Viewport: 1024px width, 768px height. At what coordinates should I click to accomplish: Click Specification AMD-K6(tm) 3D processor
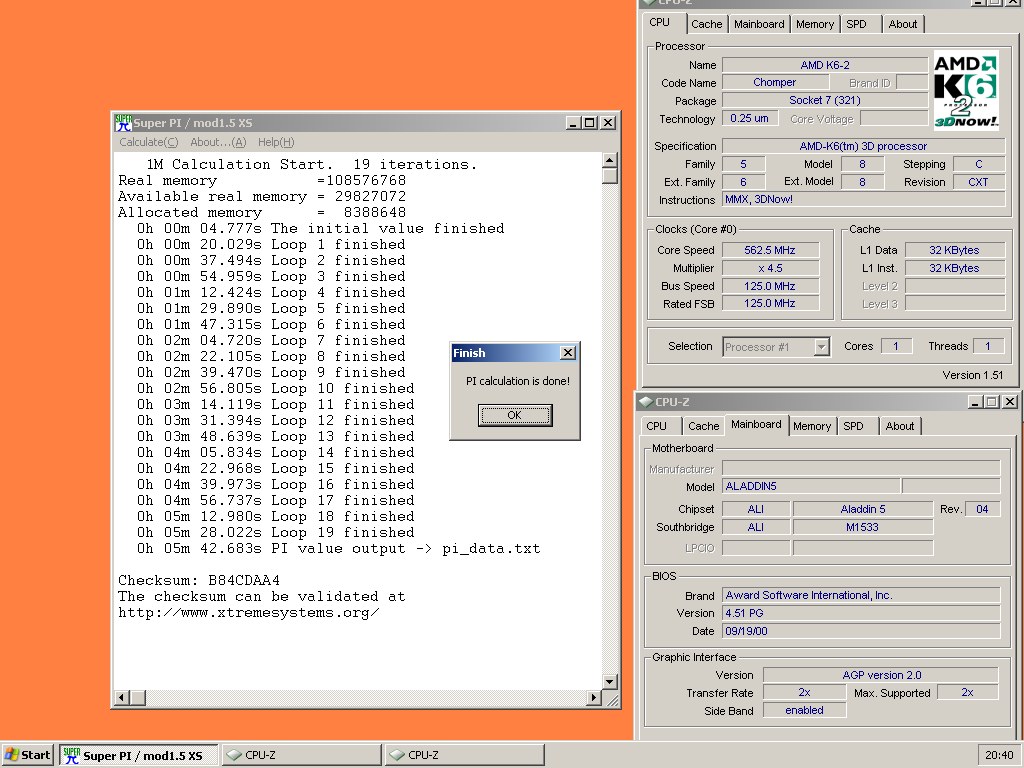[x=863, y=146]
